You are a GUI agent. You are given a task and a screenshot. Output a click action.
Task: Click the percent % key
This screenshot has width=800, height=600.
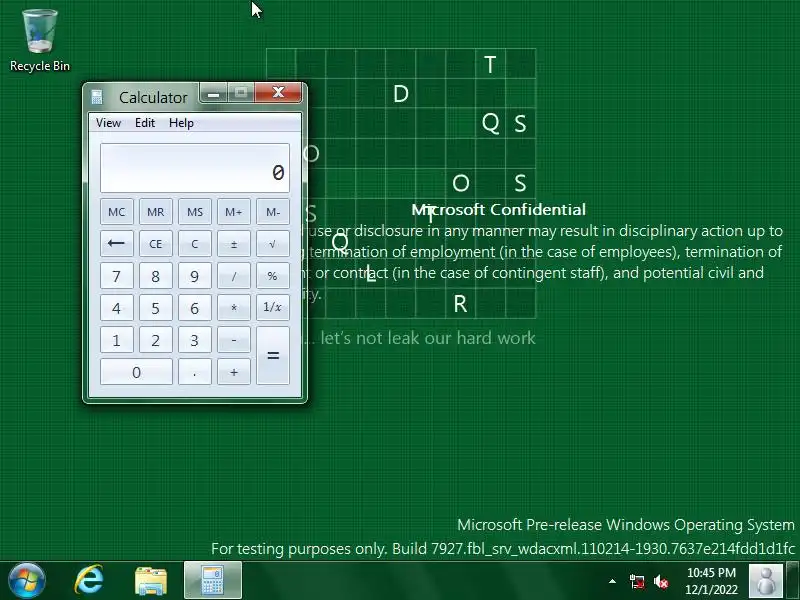pos(273,276)
